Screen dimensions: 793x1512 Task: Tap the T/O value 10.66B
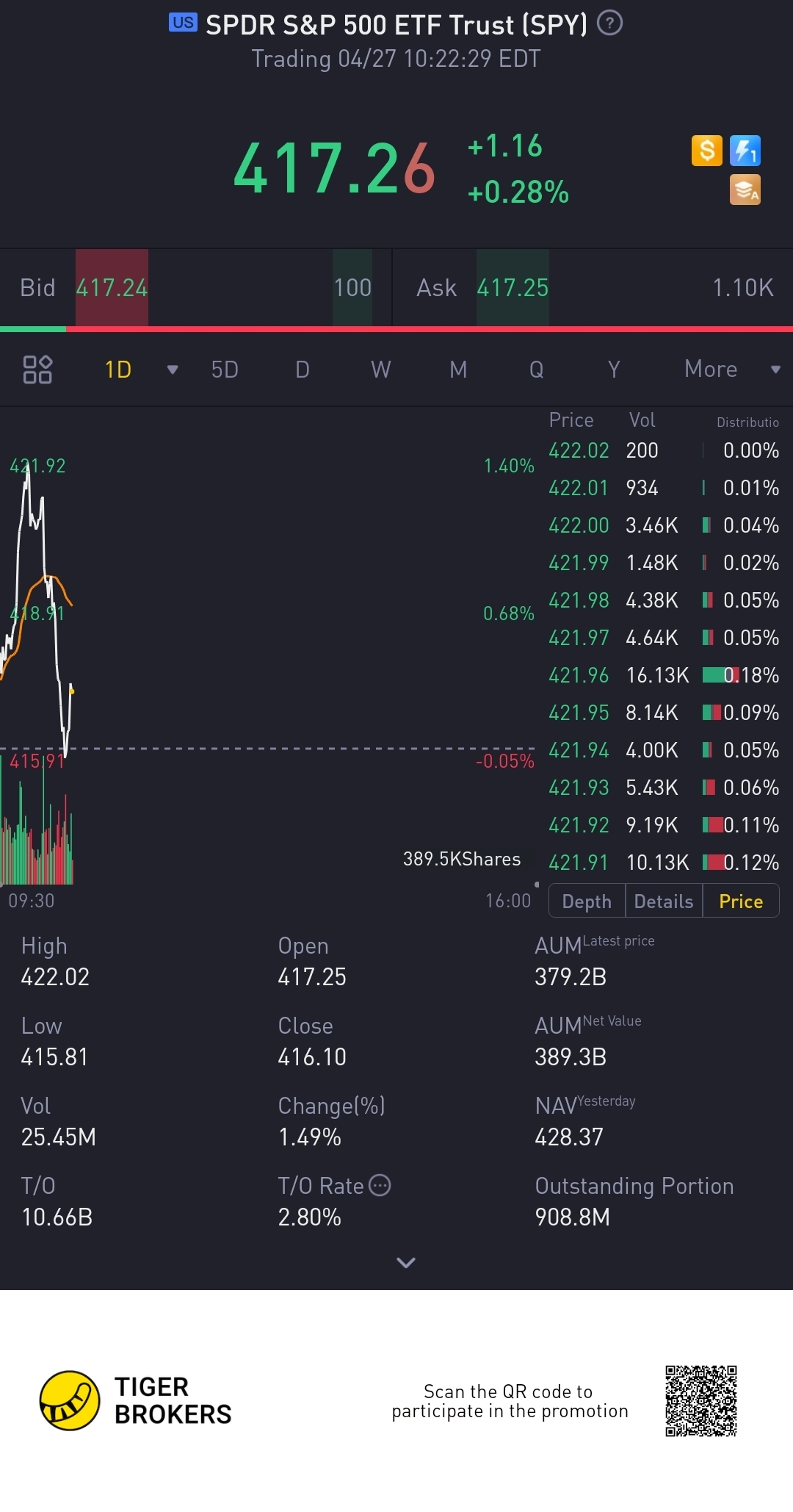click(x=57, y=1217)
